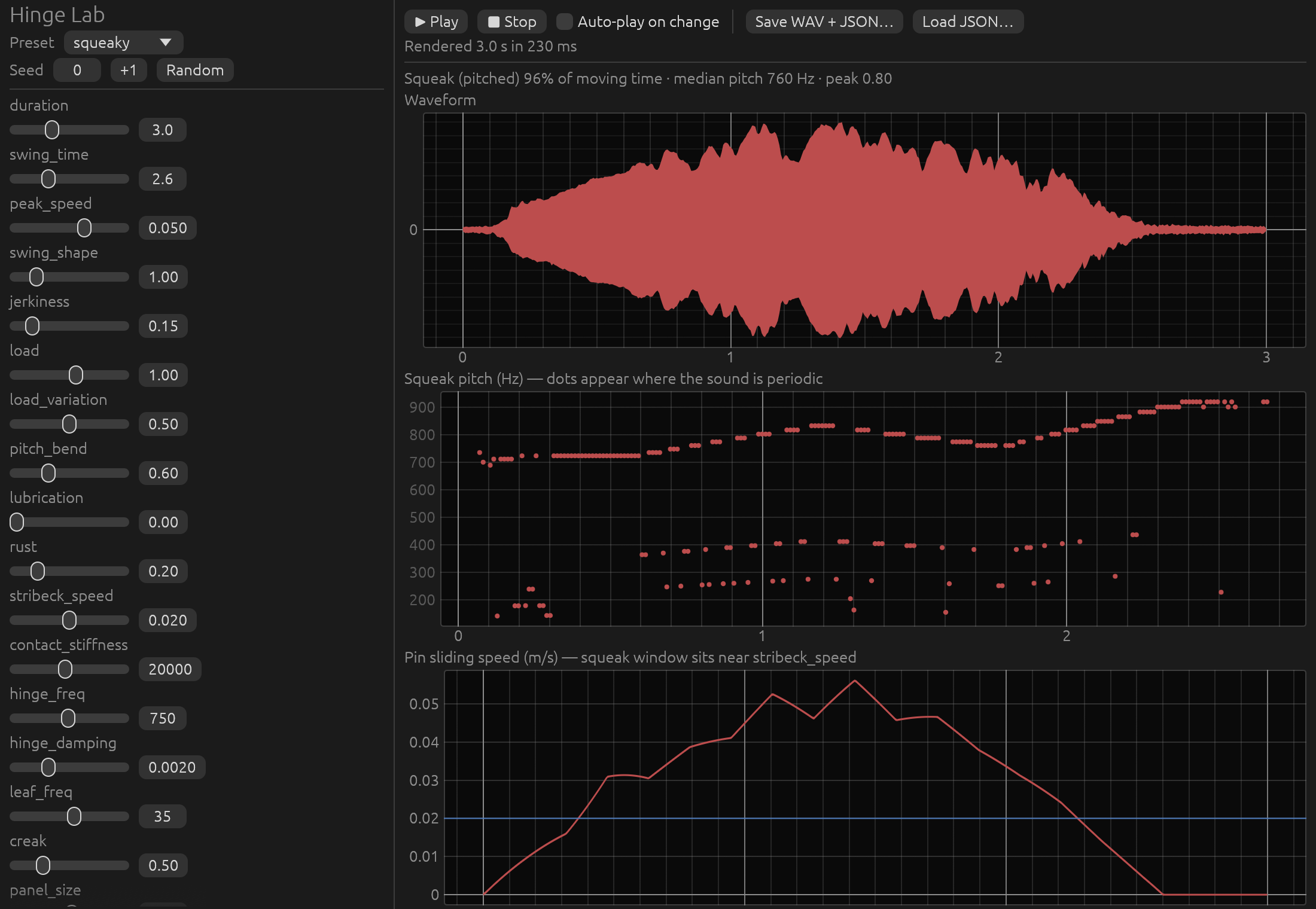The width and height of the screenshot is (1316, 909).
Task: Click the swing_time slider handle
Action: point(48,179)
